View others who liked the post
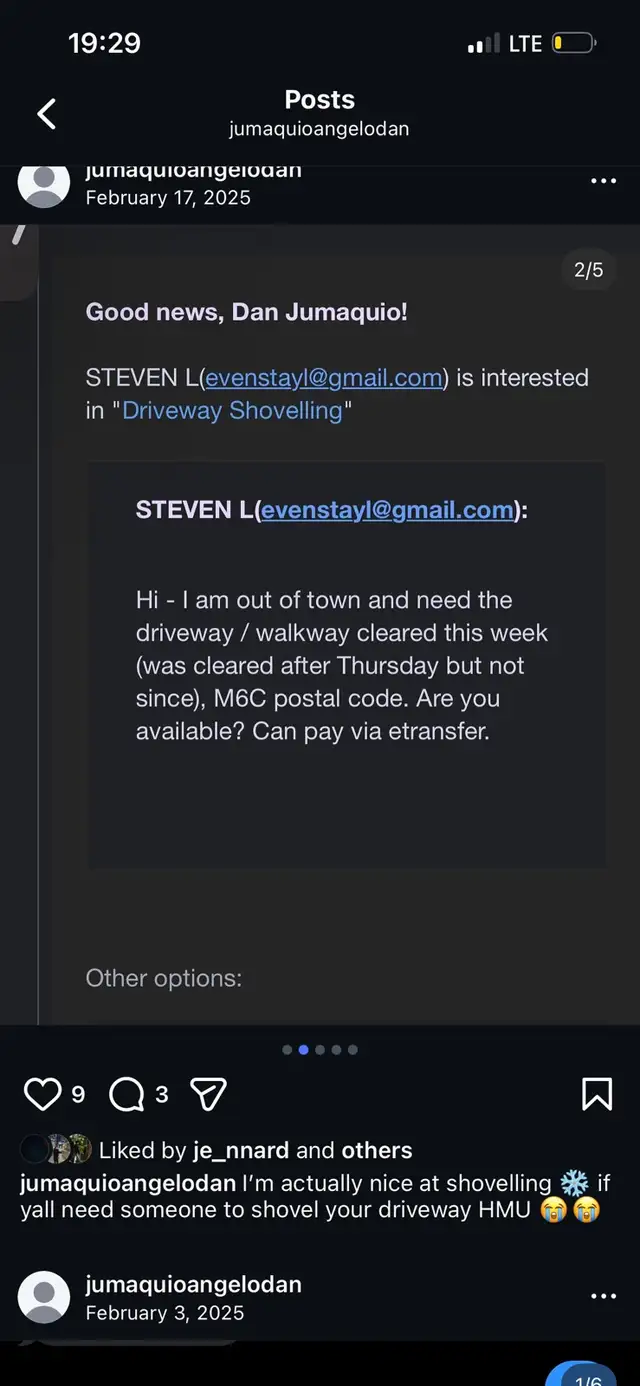This screenshot has width=640, height=1386. (376, 1151)
